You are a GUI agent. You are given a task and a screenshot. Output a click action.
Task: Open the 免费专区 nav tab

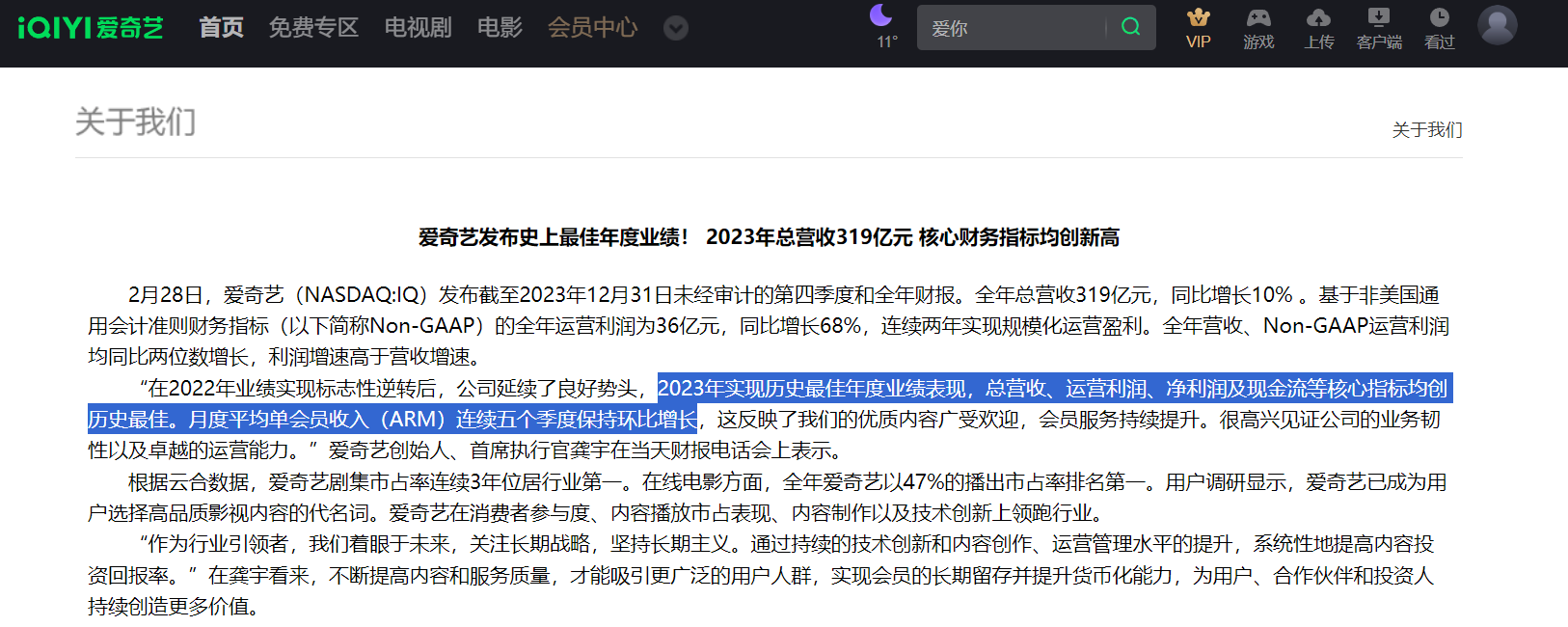click(x=313, y=28)
